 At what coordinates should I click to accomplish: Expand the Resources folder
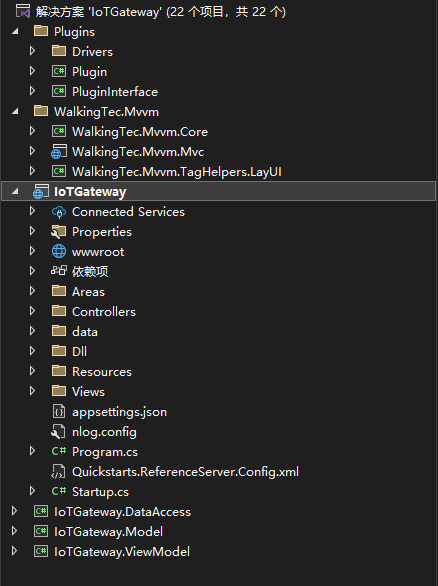[33, 371]
